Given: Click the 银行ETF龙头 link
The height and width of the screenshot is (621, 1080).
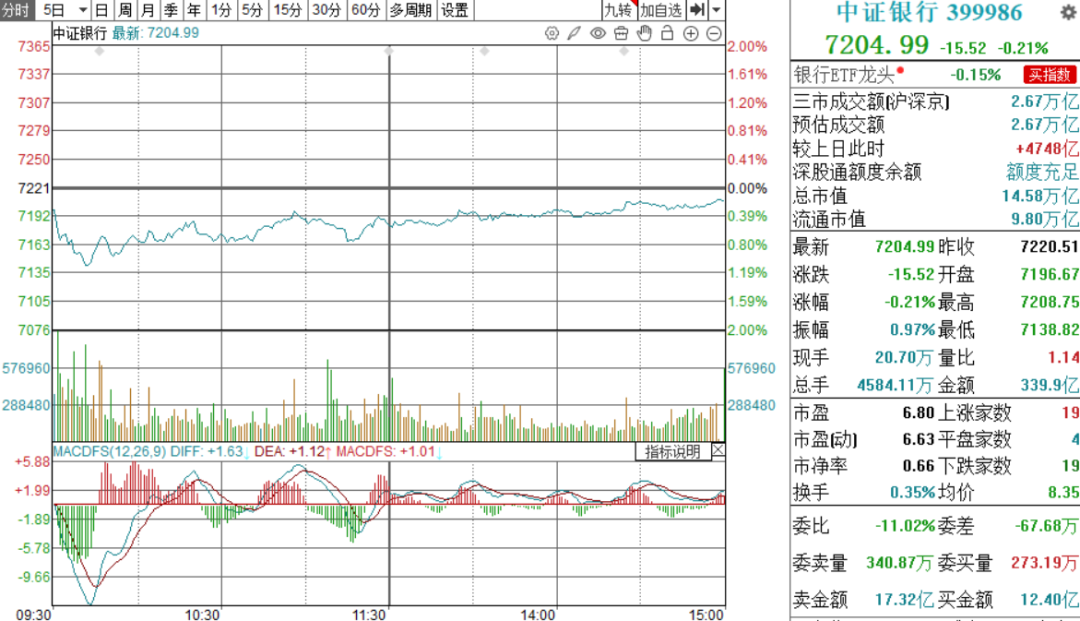Looking at the screenshot, I should pyautogui.click(x=845, y=74).
